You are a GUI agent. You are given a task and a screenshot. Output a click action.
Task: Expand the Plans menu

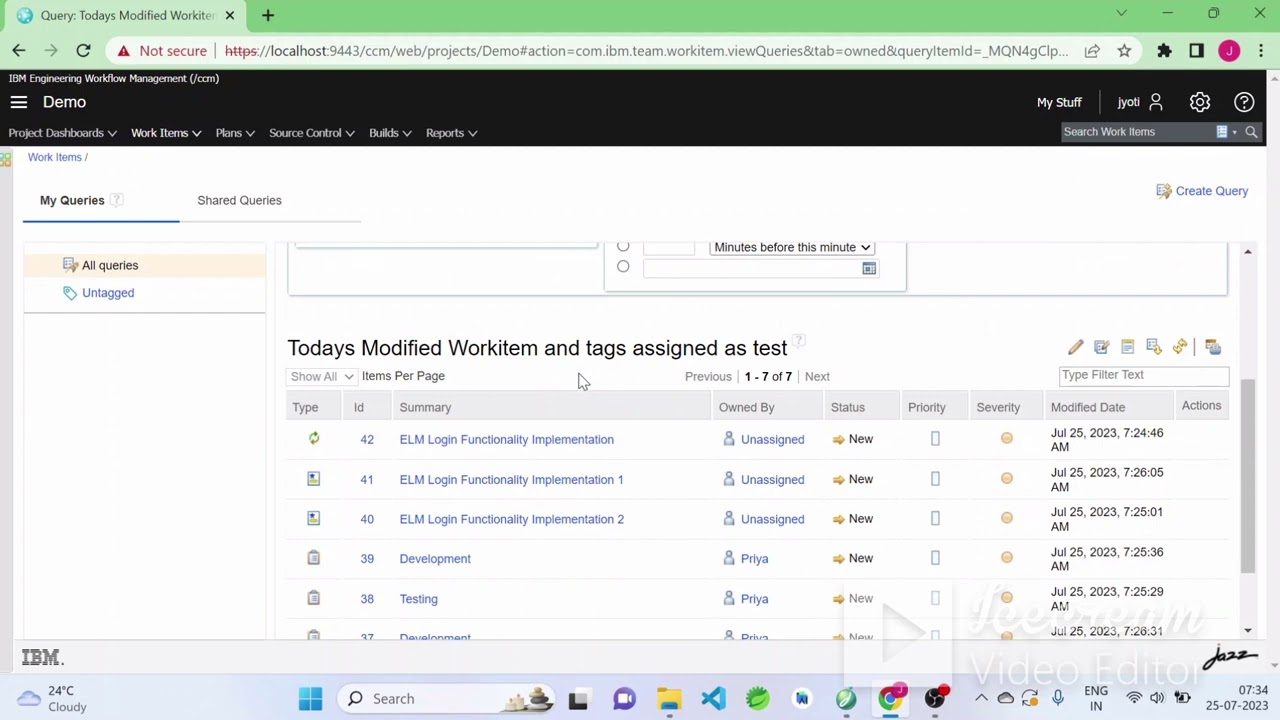tap(235, 133)
